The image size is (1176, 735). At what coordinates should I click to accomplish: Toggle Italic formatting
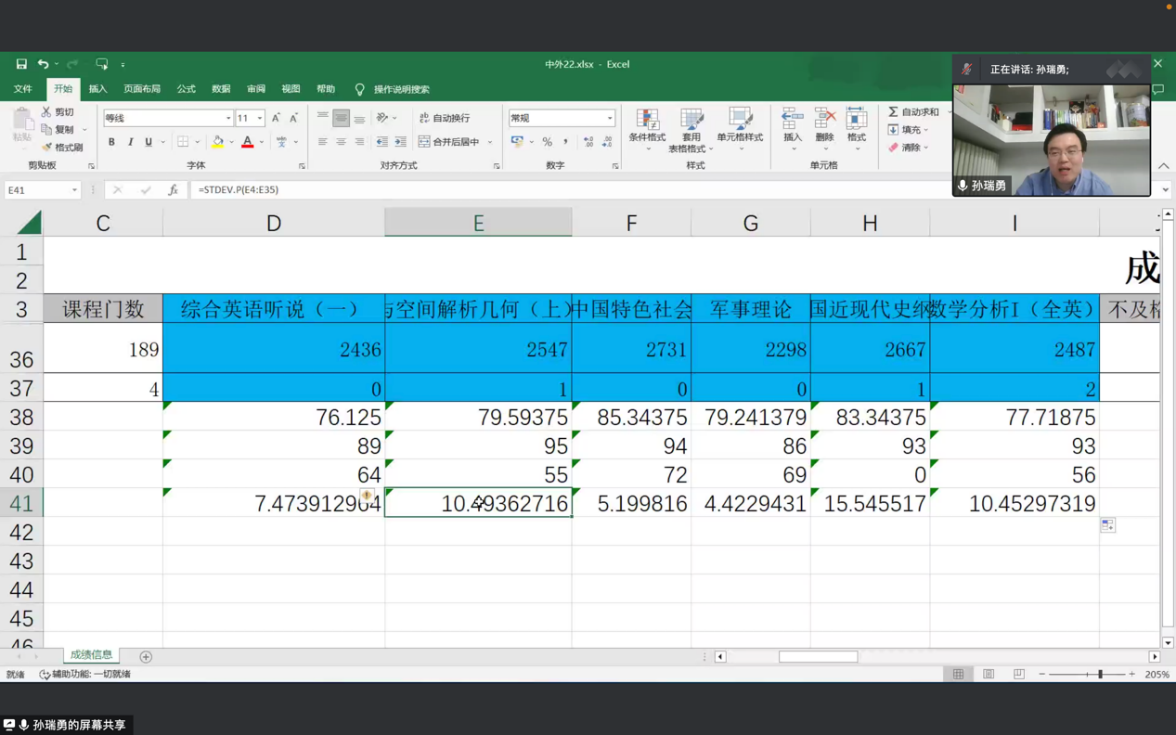(x=130, y=142)
